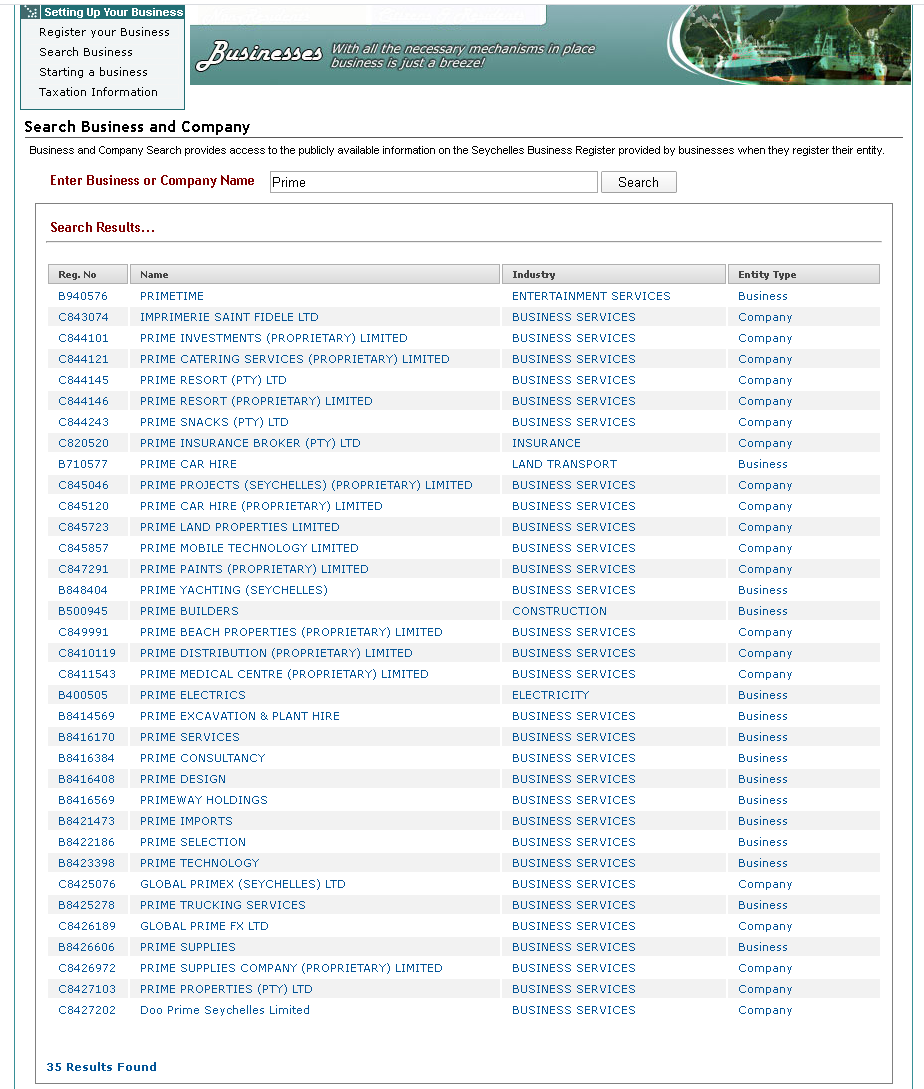Open PRIME INSURANCE BROKER (PTY) LTD entry
Screen dimensions: 924x1089
coord(250,443)
